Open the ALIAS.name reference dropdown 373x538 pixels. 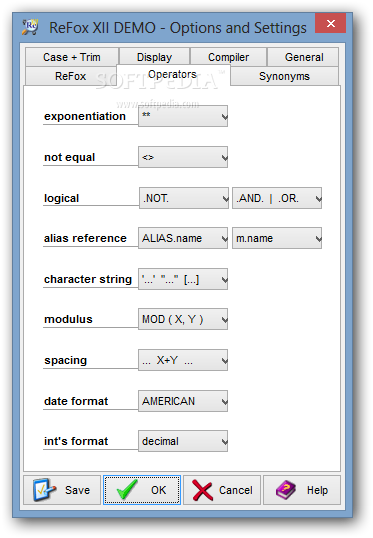183,238
